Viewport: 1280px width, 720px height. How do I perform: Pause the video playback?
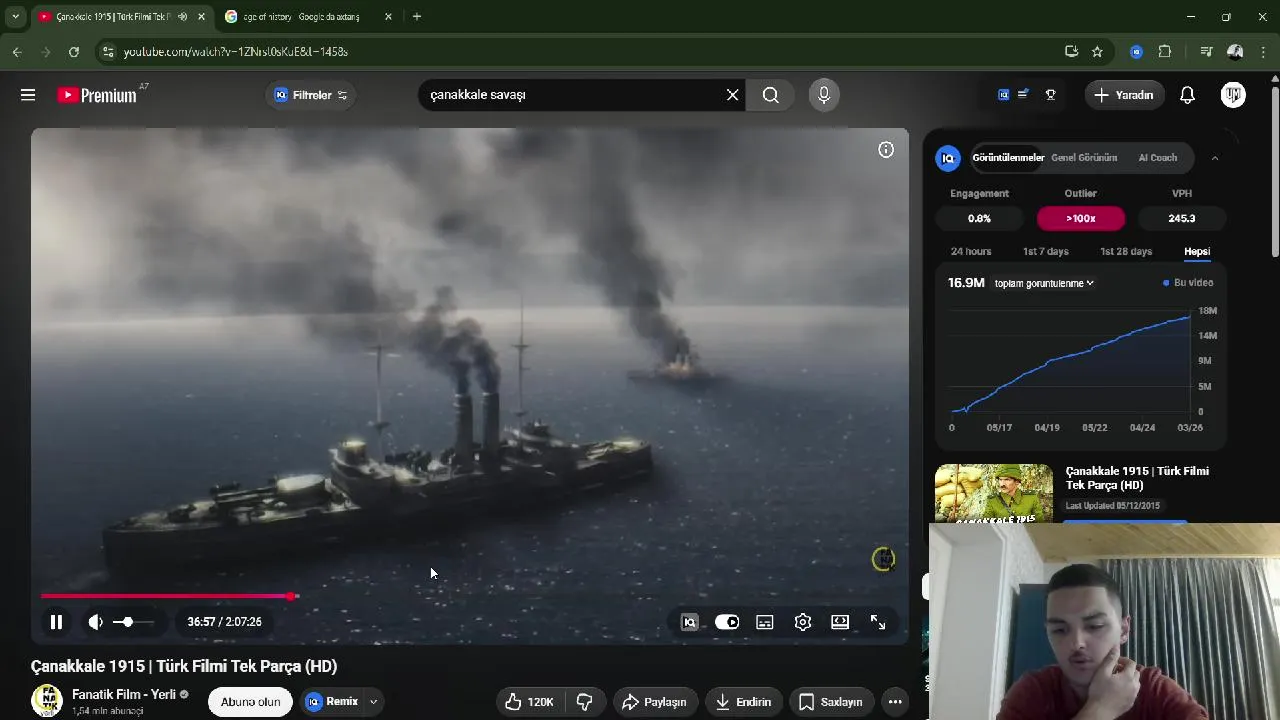tap(56, 622)
